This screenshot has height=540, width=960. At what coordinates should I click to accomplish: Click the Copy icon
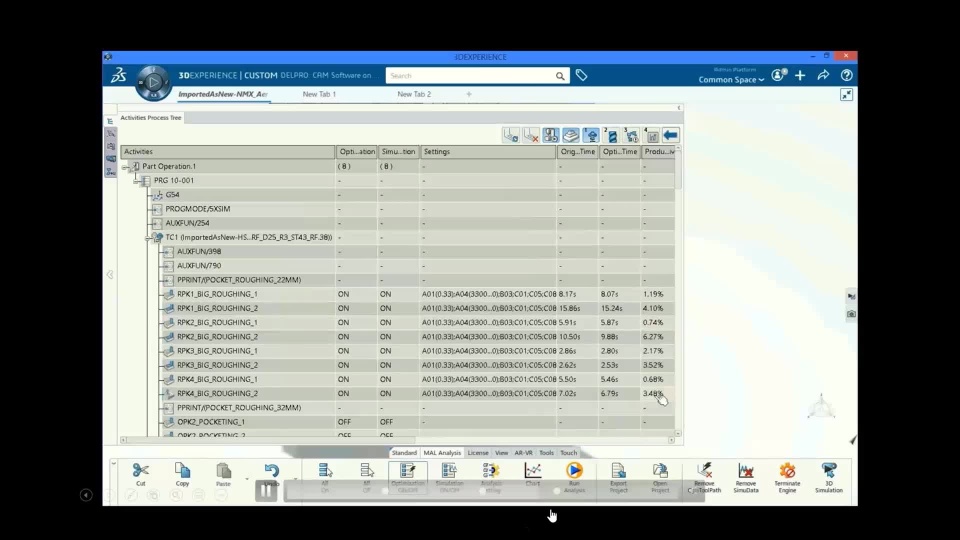182,470
